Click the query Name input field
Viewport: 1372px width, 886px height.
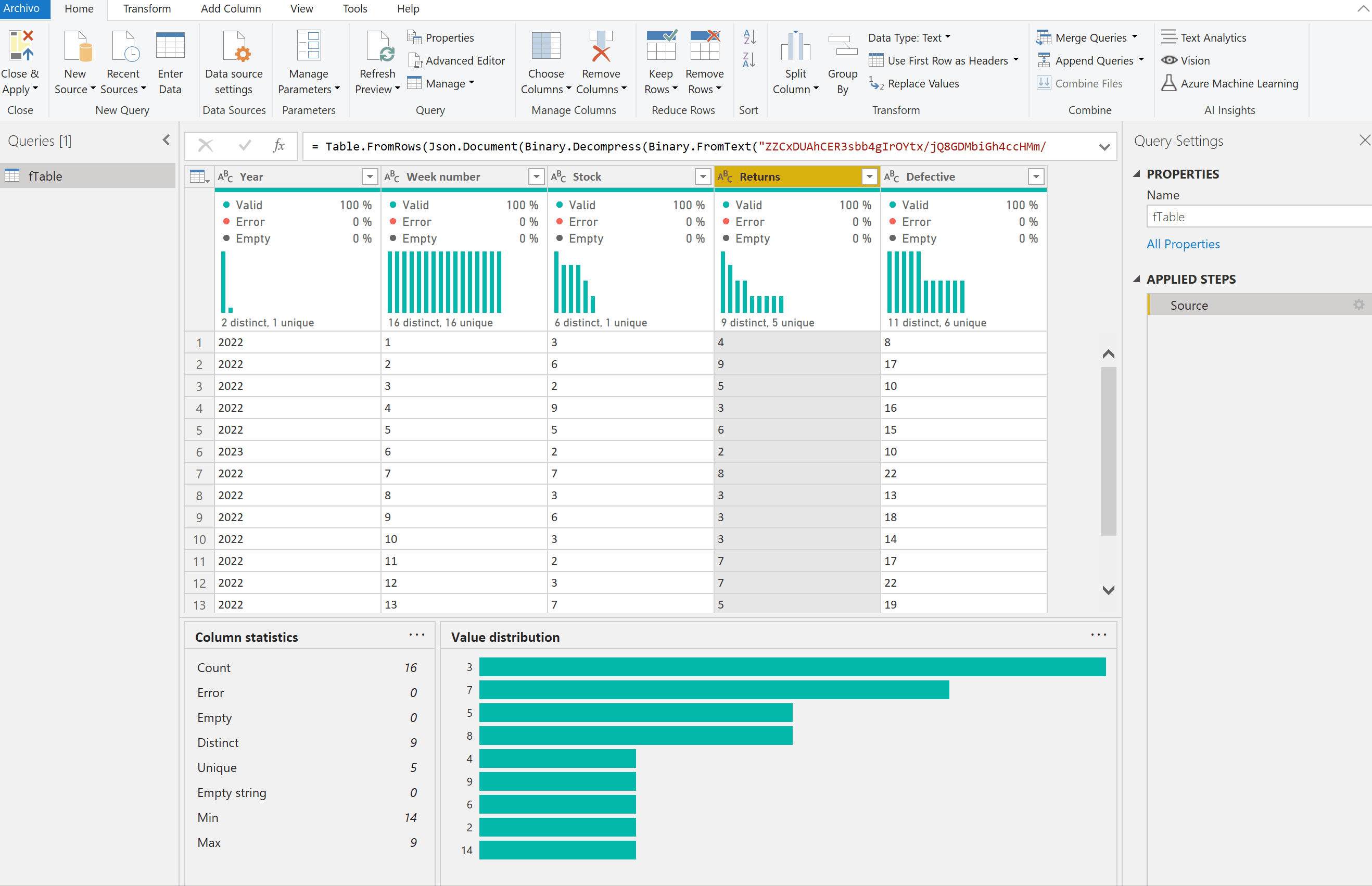pos(1259,217)
